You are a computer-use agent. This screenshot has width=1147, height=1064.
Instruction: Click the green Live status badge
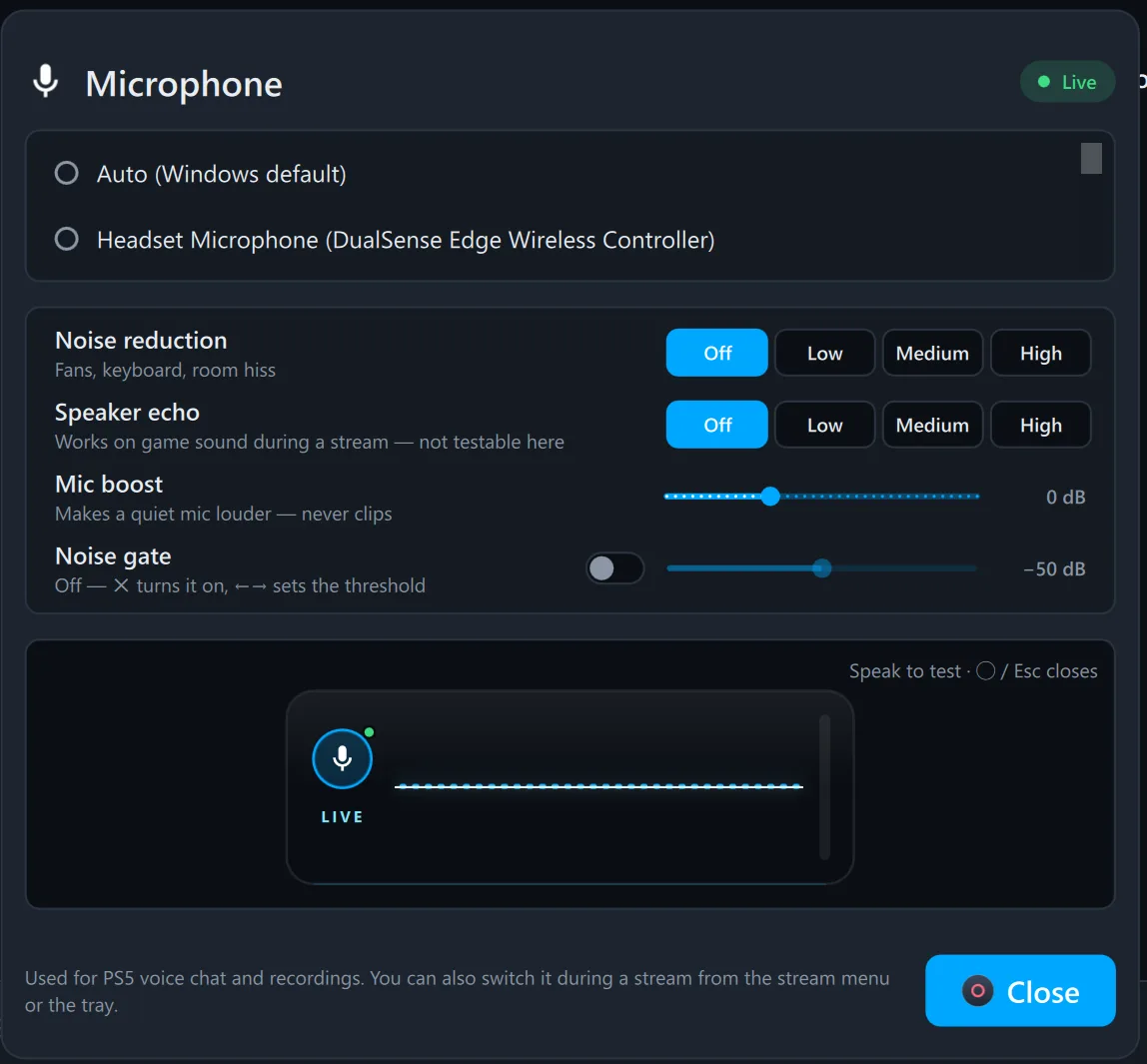[x=1067, y=82]
